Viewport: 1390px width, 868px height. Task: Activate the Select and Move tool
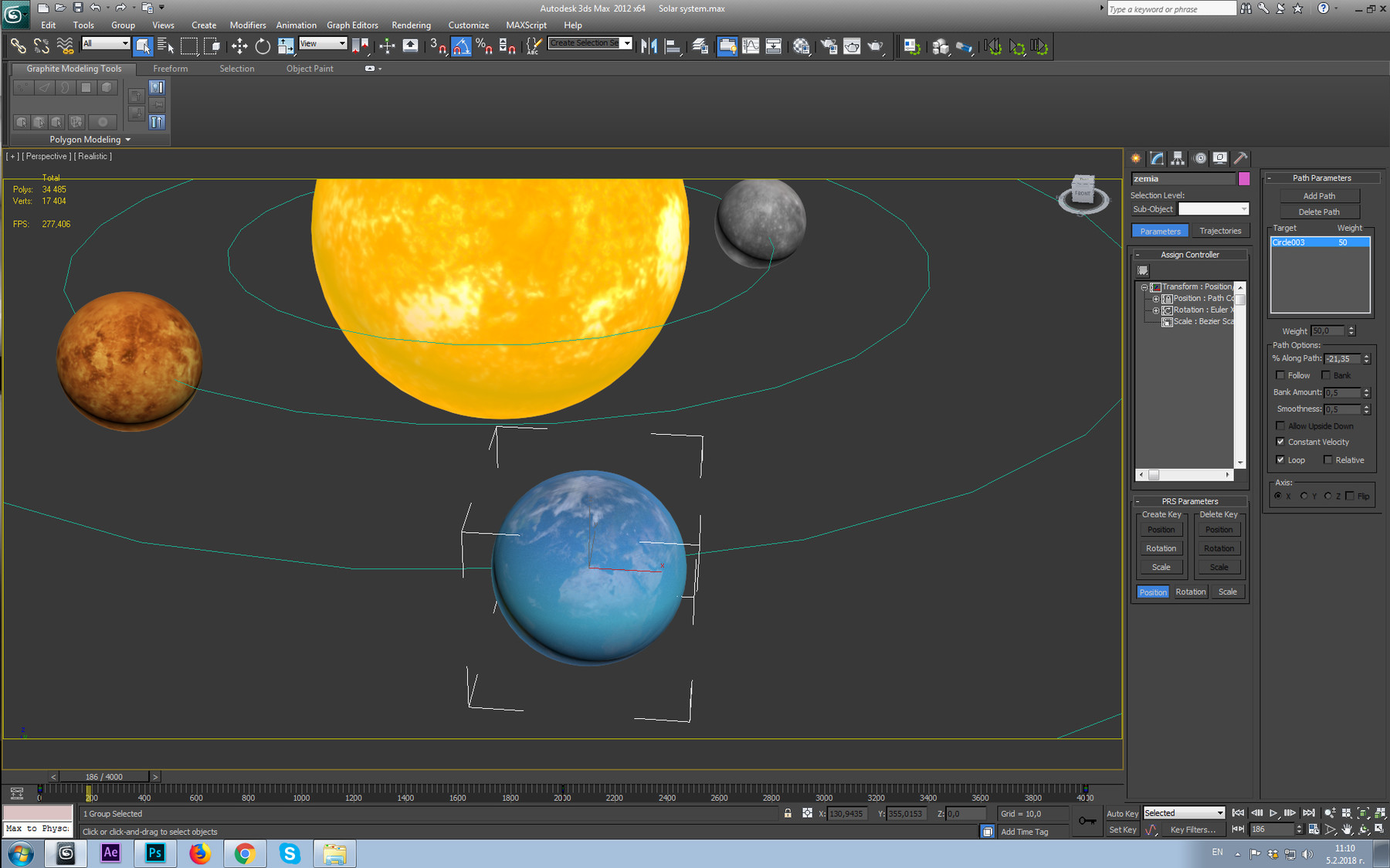click(x=239, y=46)
